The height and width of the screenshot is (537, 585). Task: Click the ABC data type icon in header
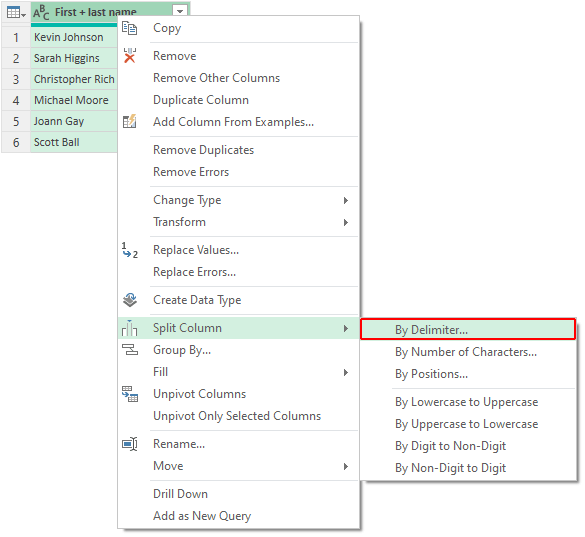tap(41, 12)
